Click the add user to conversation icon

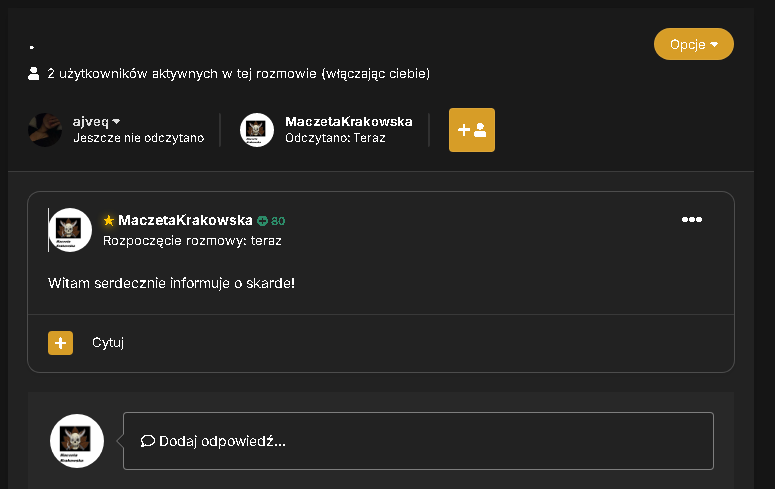tap(472, 130)
